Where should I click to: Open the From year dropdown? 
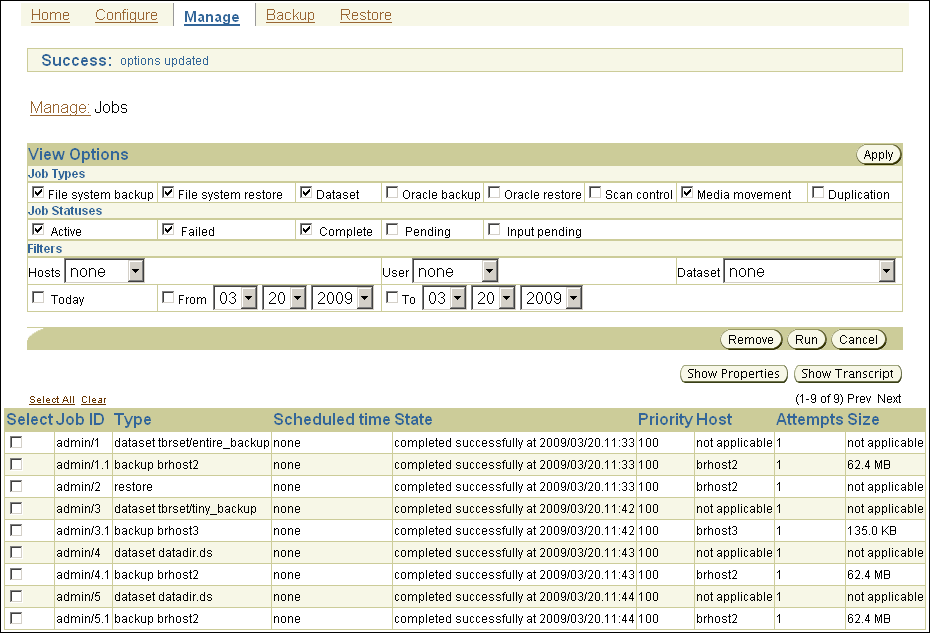coord(342,298)
